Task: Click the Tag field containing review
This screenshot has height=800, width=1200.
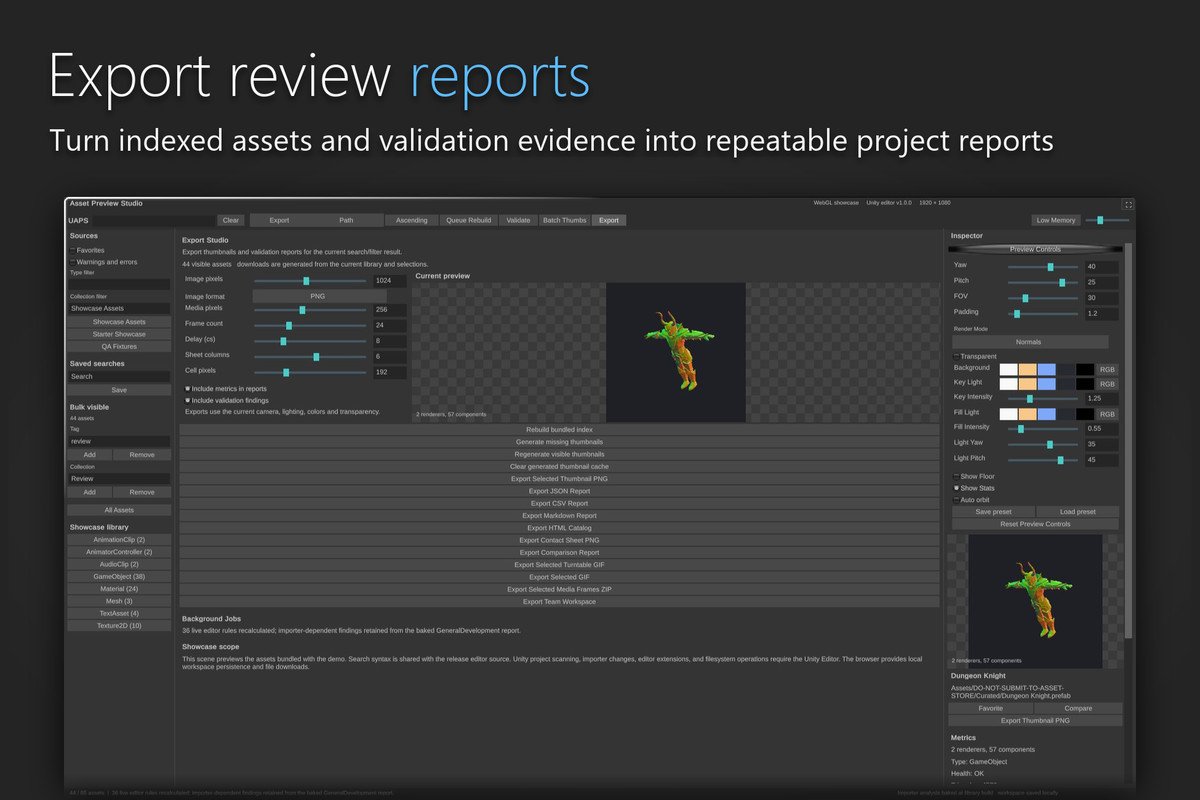Action: point(119,441)
